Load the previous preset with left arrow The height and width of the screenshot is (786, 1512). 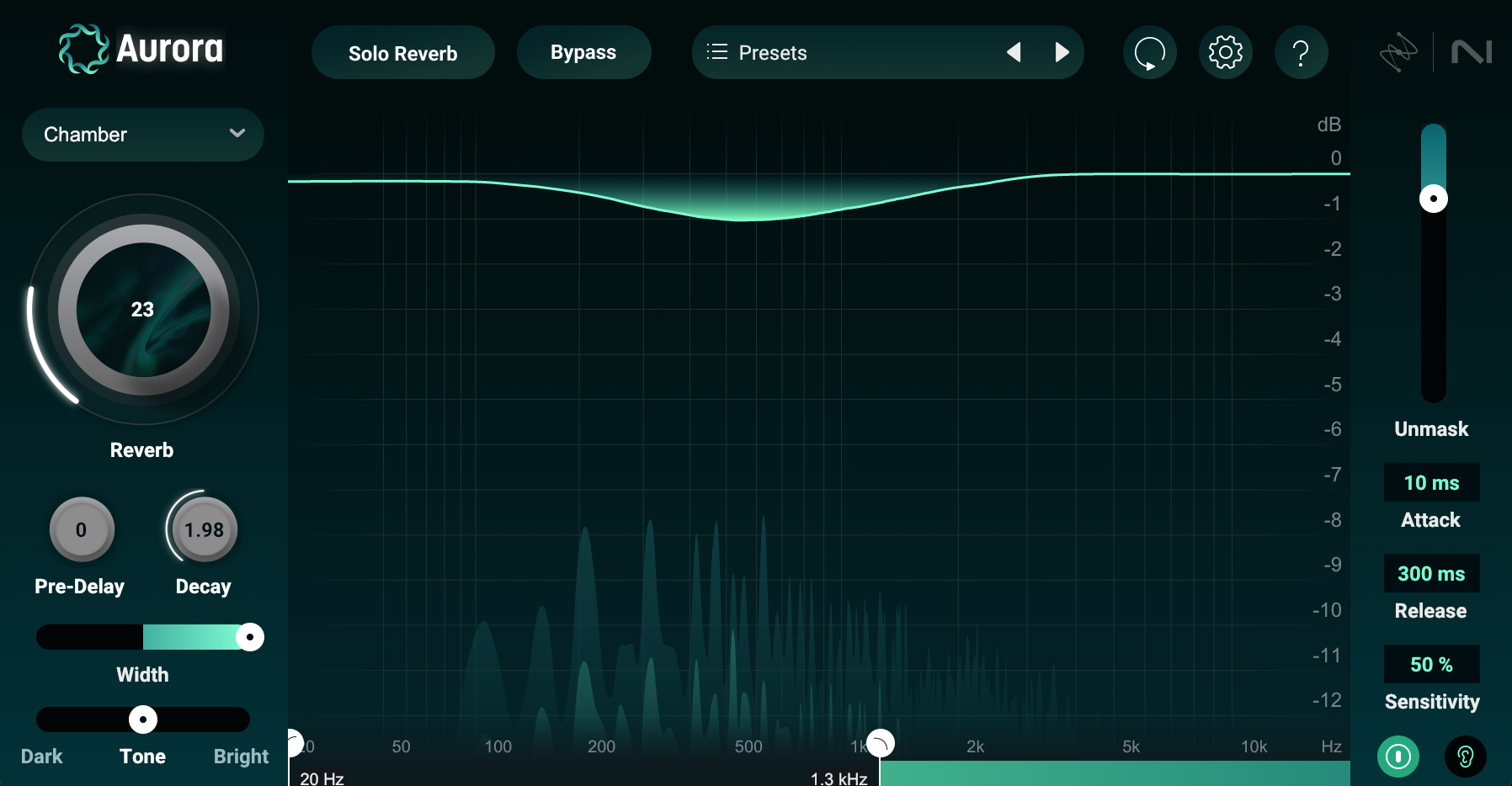tap(1014, 52)
